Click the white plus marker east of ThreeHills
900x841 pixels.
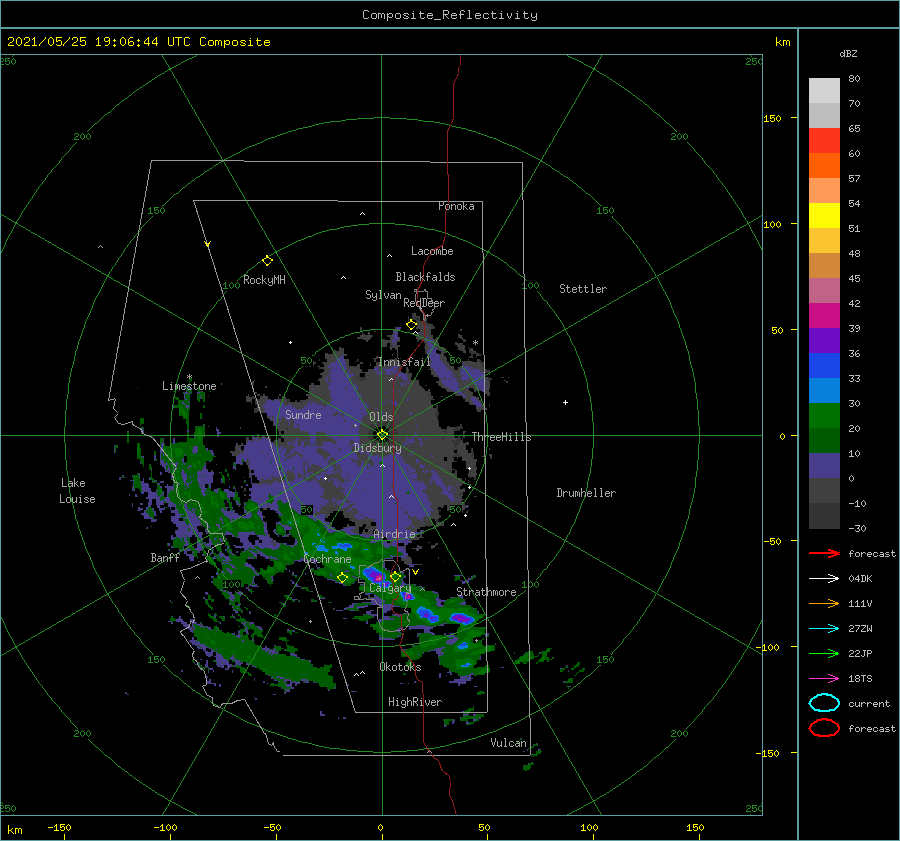565,402
